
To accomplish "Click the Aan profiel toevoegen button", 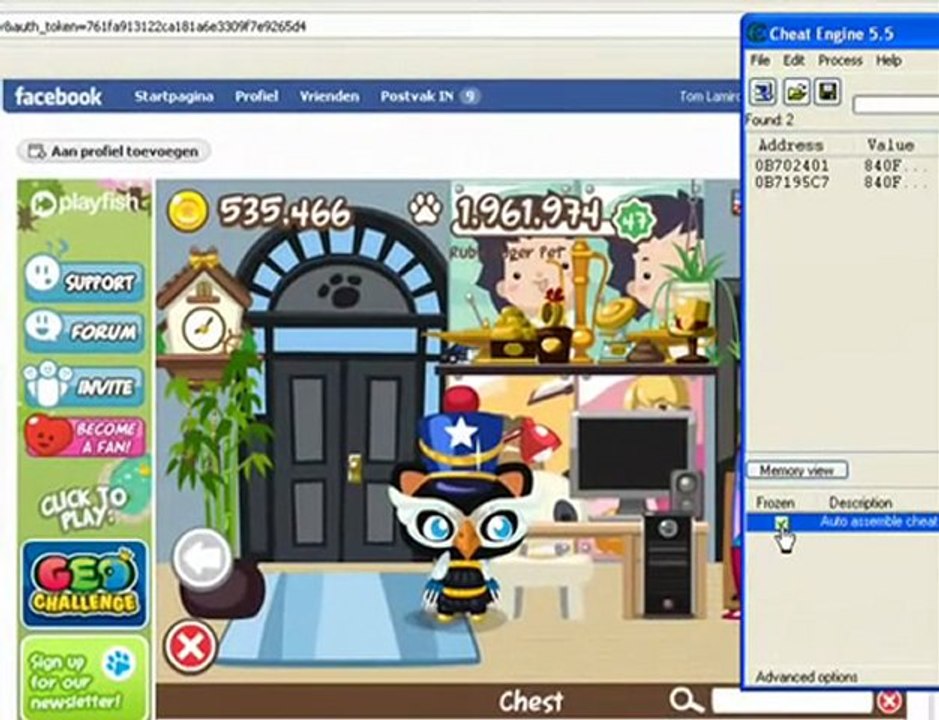I will [x=113, y=152].
